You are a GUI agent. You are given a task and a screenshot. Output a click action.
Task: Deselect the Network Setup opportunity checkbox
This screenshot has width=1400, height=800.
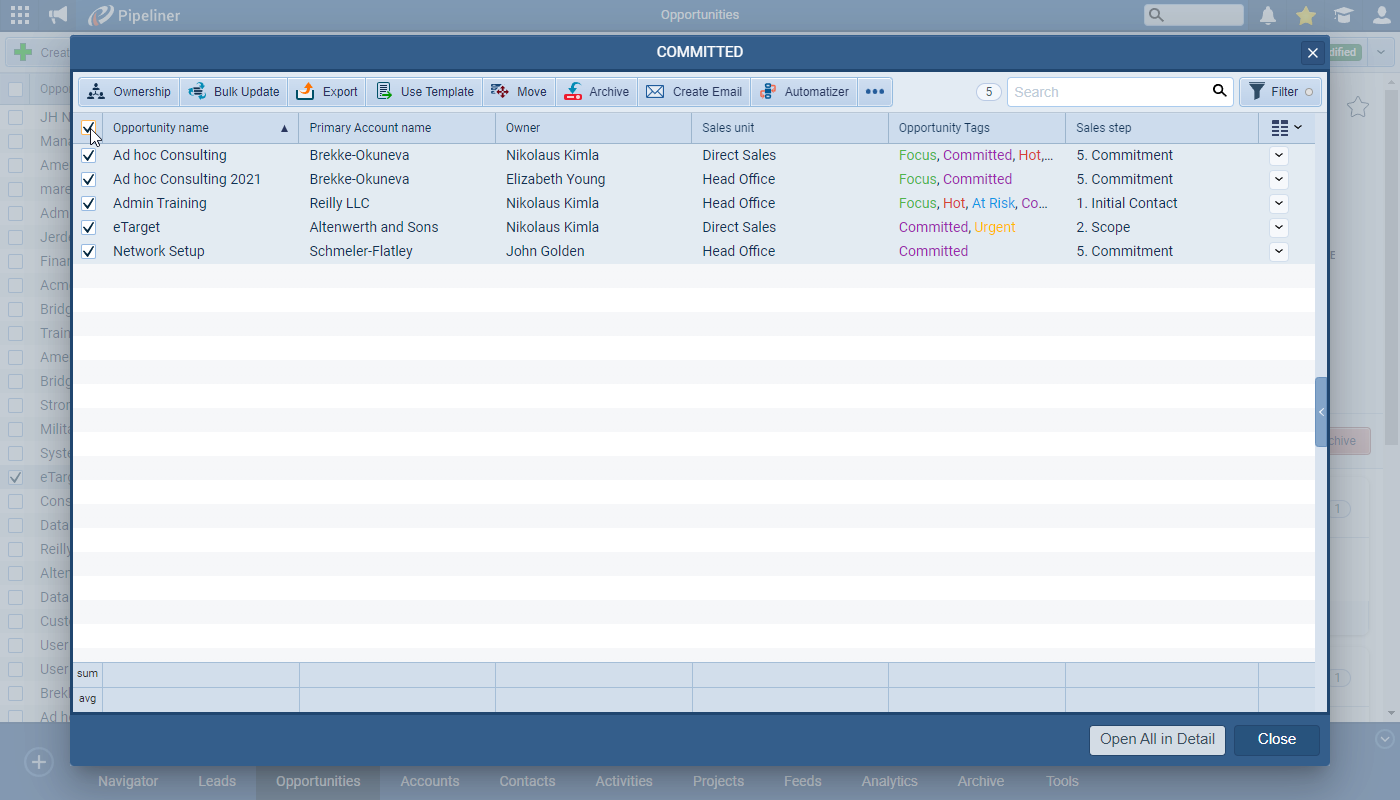(x=89, y=252)
